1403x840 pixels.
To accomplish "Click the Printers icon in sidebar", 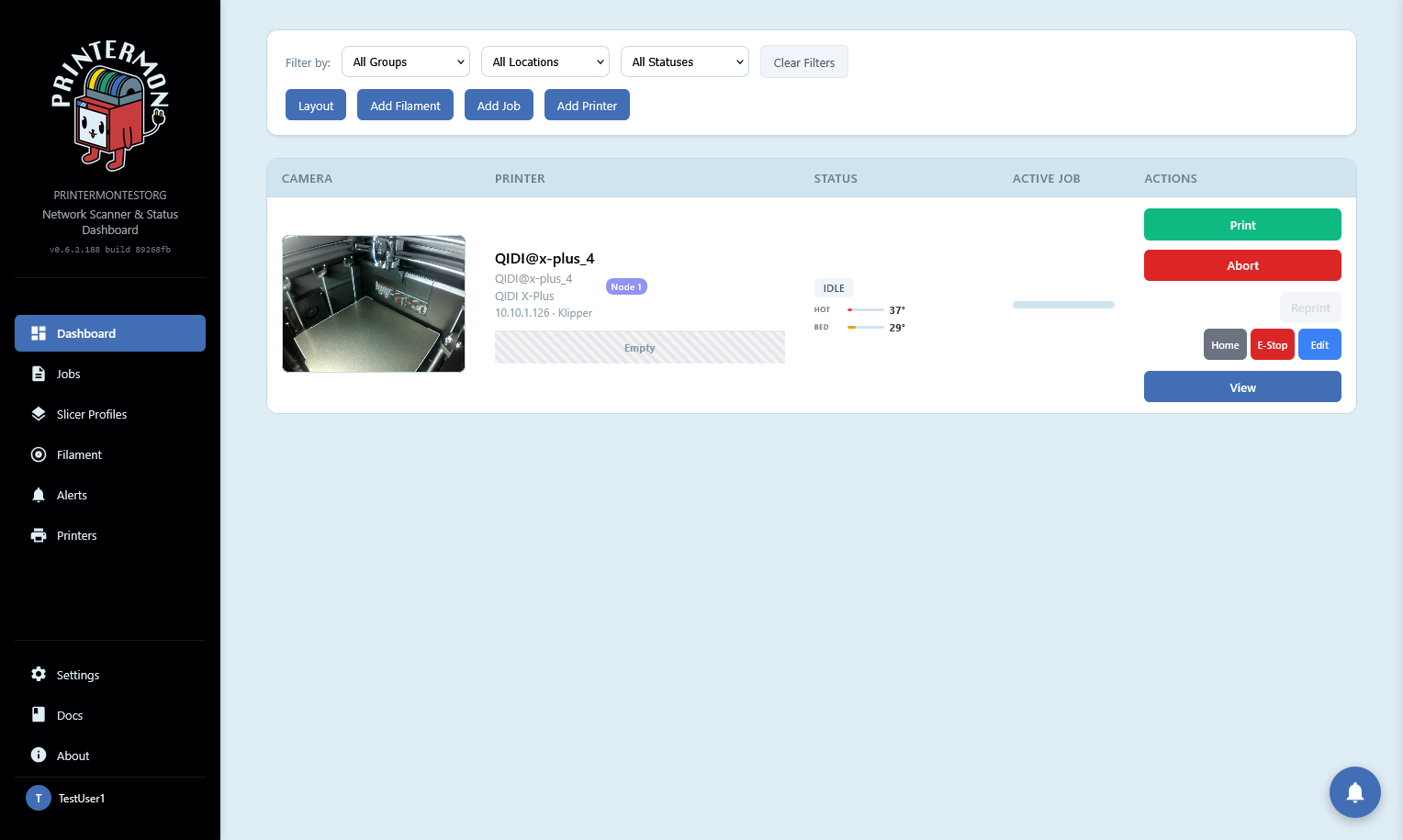I will coord(39,535).
